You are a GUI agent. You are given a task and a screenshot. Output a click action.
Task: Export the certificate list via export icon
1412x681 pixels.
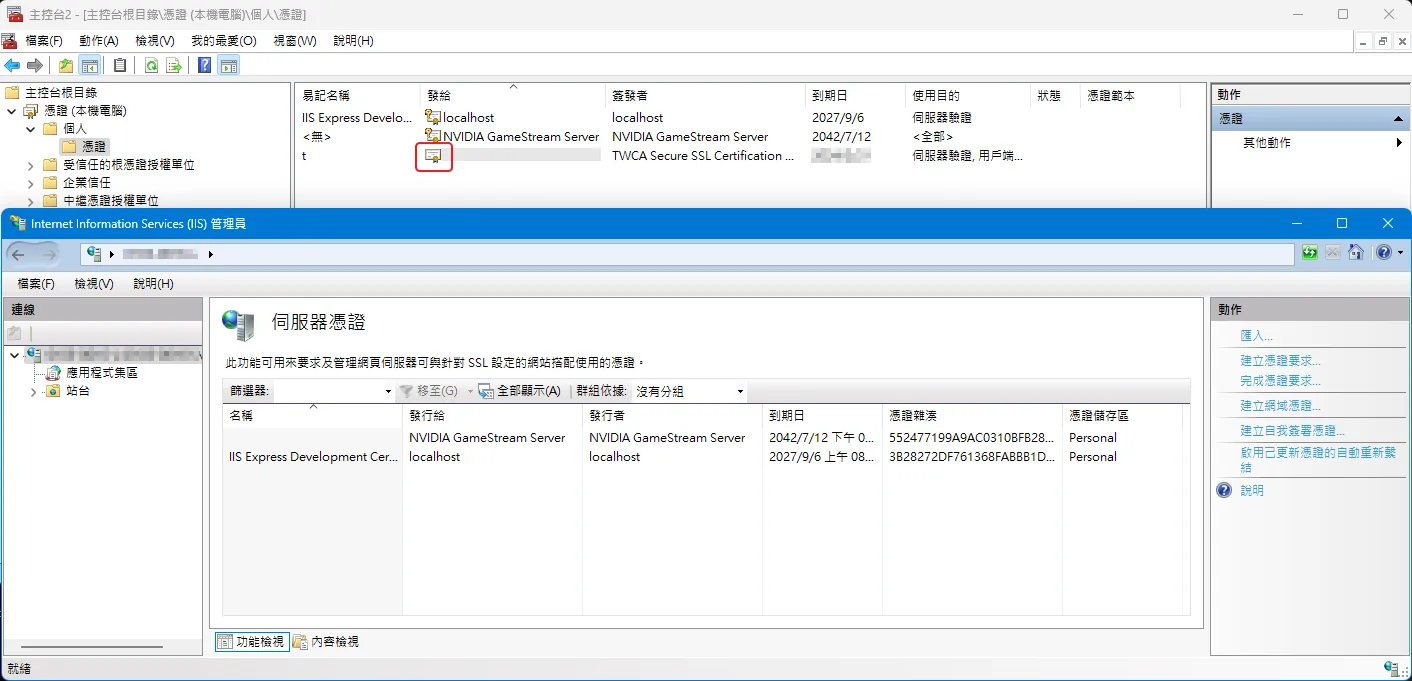(174, 65)
